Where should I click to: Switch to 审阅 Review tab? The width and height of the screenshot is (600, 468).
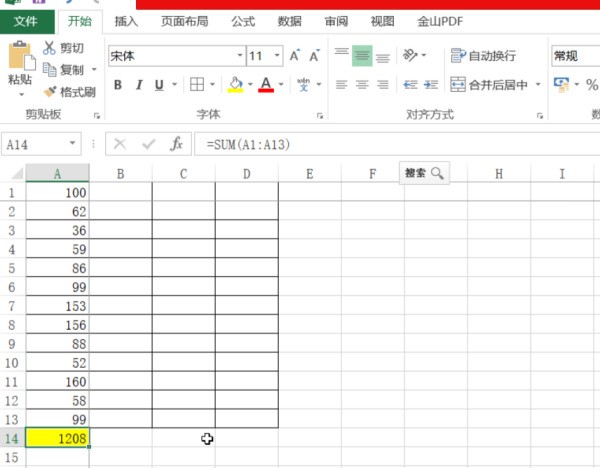(336, 21)
